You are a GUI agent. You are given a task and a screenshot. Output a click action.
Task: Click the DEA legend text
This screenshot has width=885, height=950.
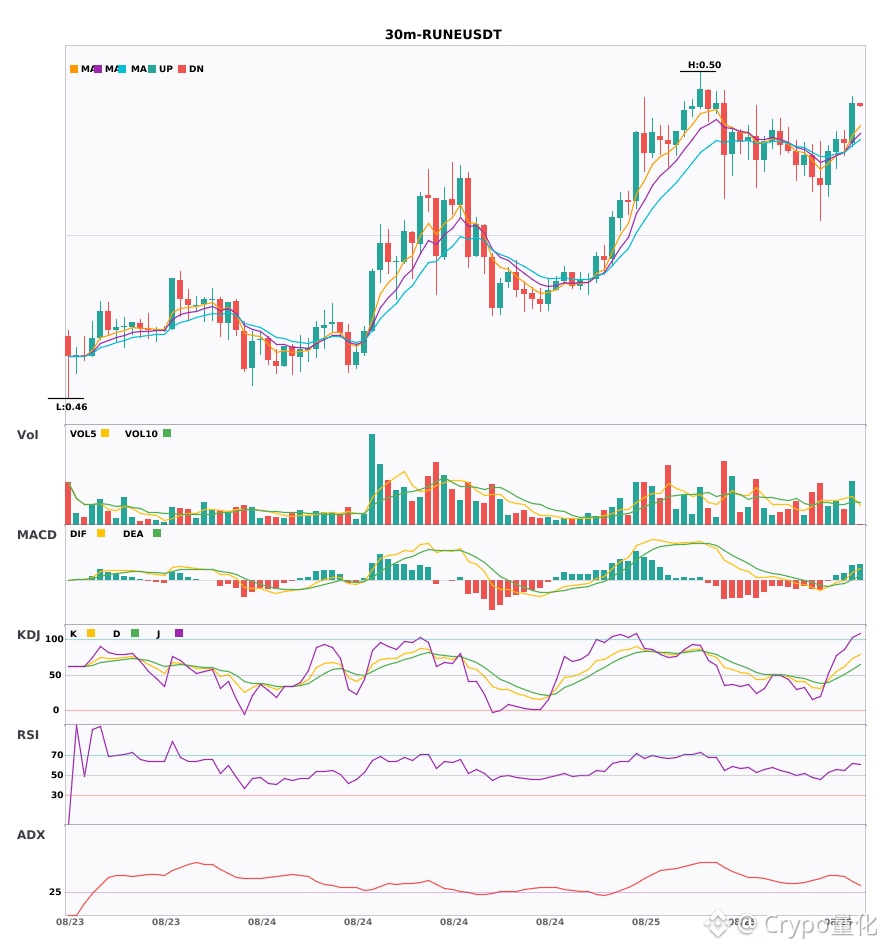[x=133, y=534]
